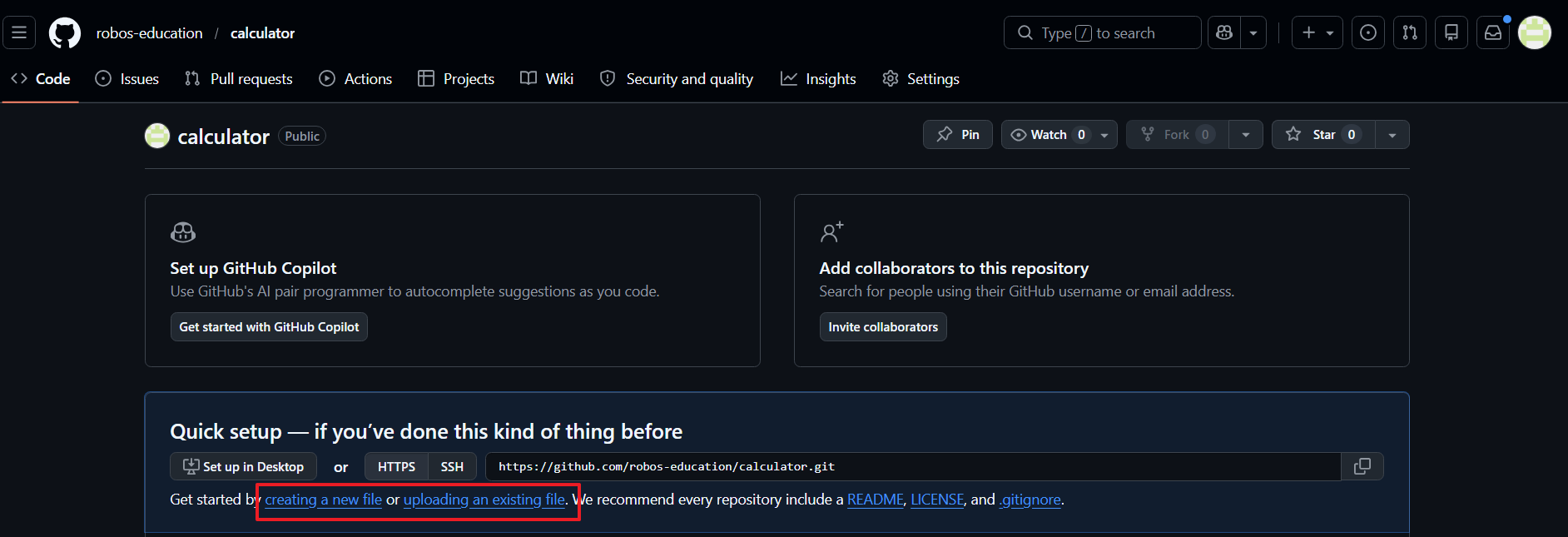
Task: Copy the clone URL to clipboard
Action: pos(1362,467)
